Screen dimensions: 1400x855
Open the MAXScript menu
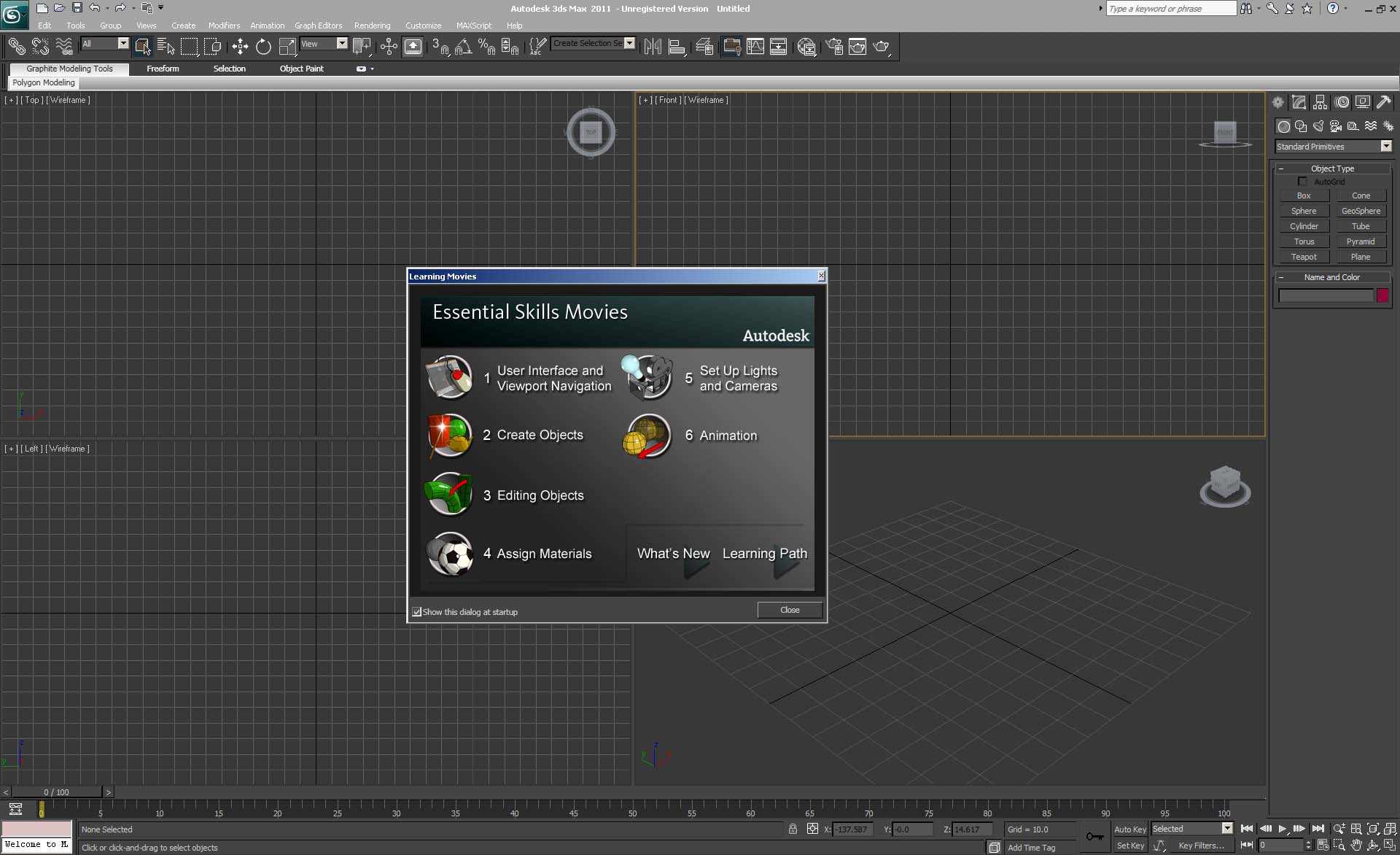coord(473,26)
